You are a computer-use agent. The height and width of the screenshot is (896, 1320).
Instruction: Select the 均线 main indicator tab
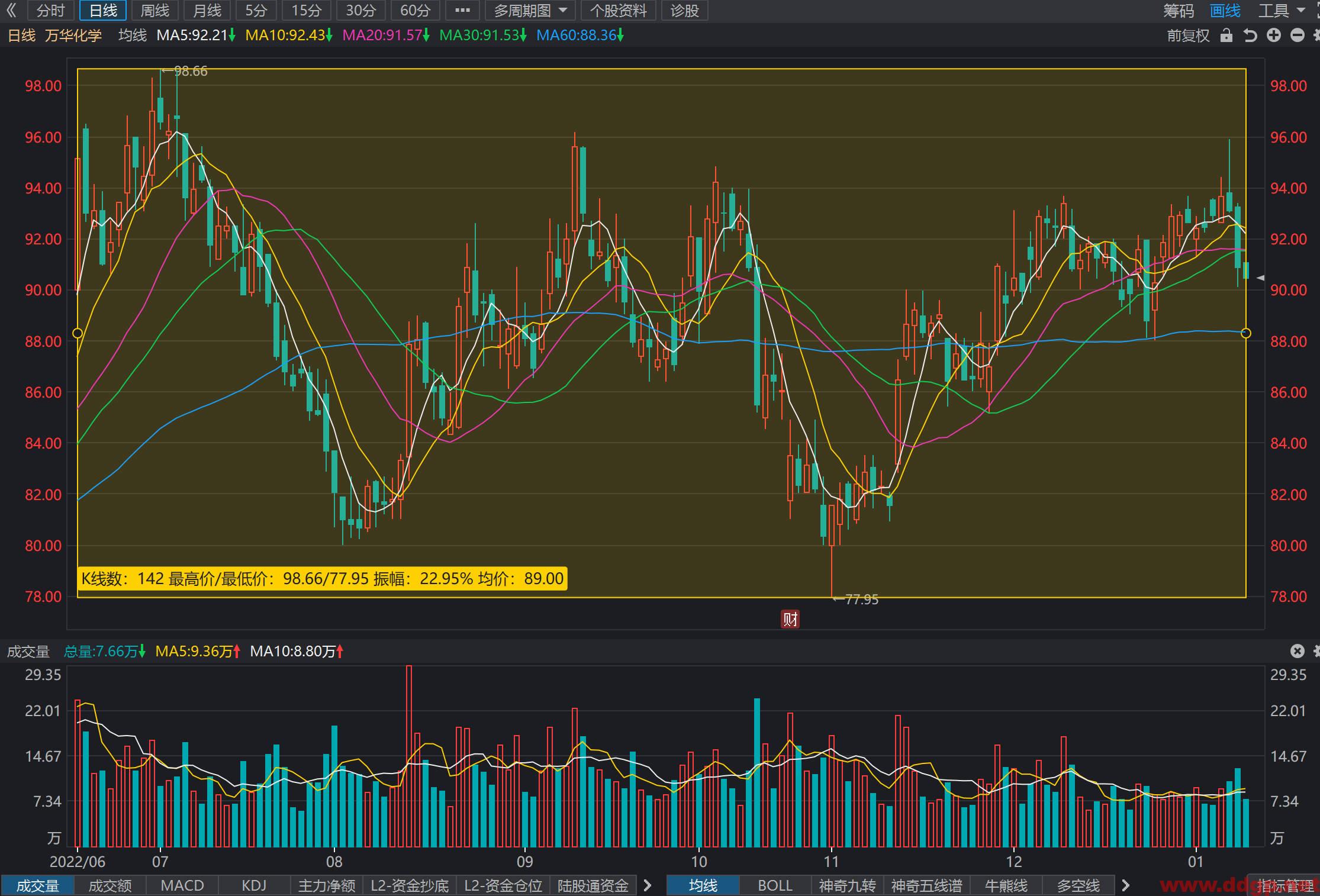703,886
